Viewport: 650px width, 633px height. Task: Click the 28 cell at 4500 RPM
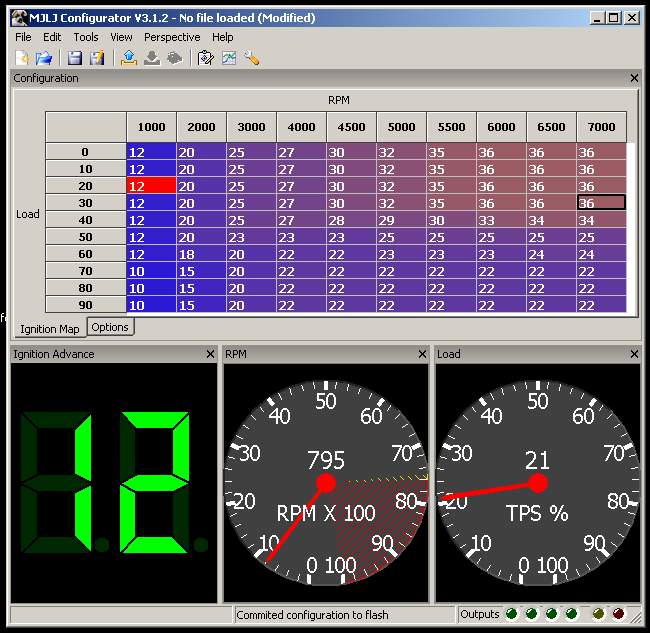click(351, 220)
